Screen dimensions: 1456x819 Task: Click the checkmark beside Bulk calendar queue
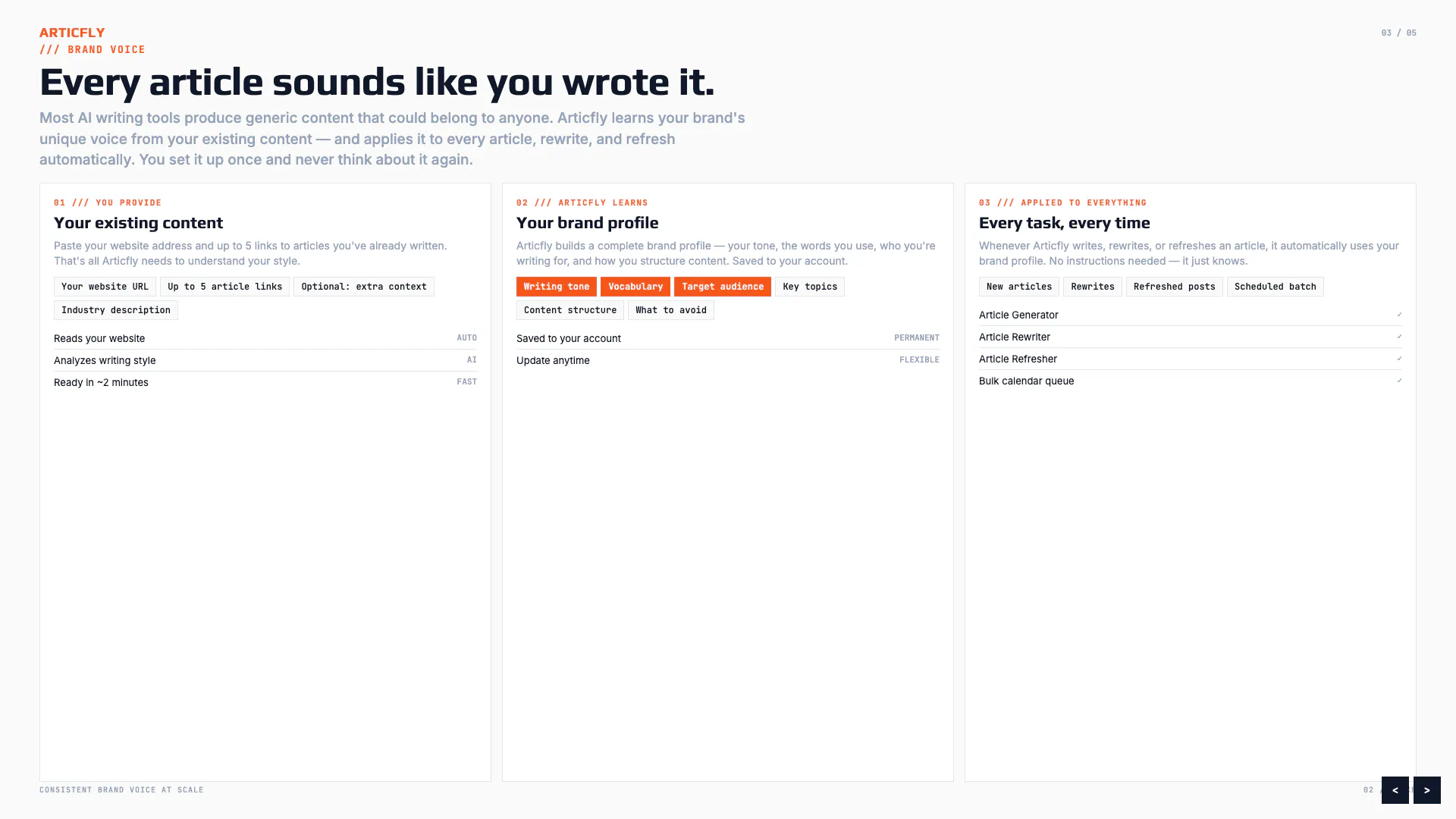1399,380
